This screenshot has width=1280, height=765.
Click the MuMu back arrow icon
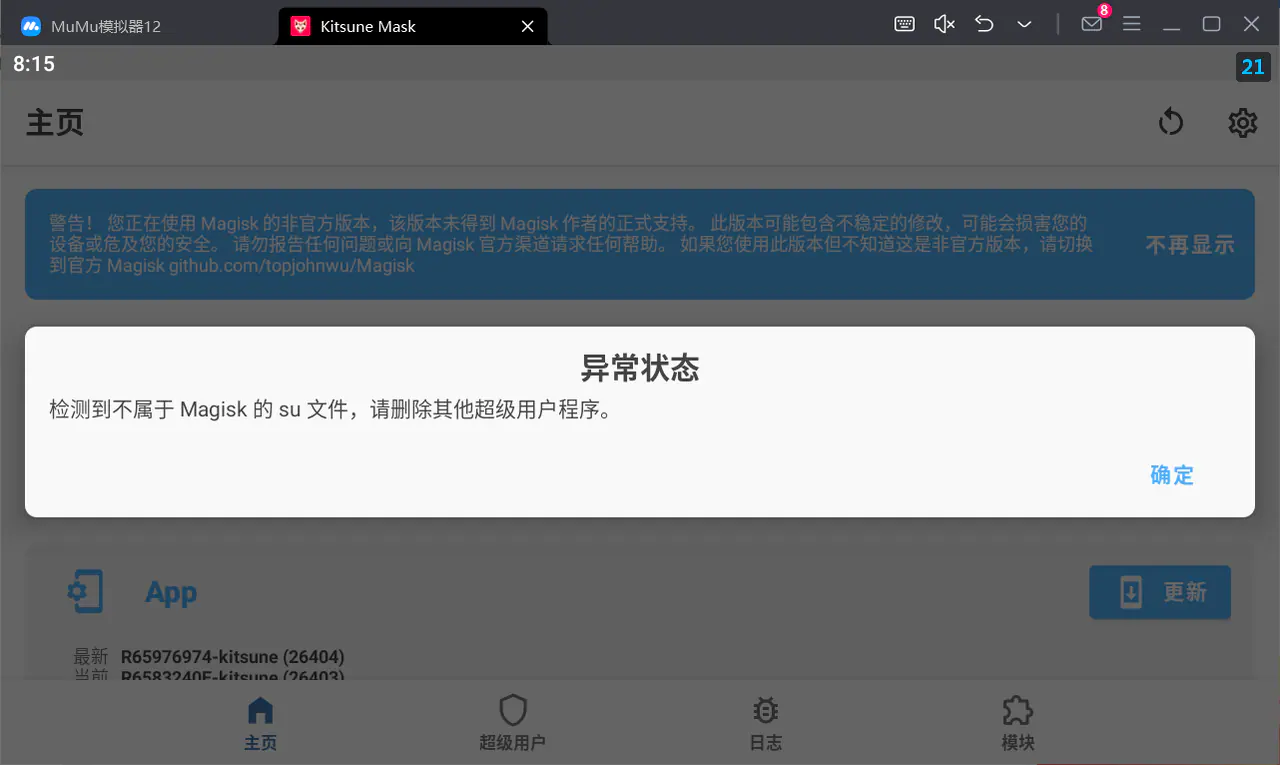pyautogui.click(x=984, y=24)
